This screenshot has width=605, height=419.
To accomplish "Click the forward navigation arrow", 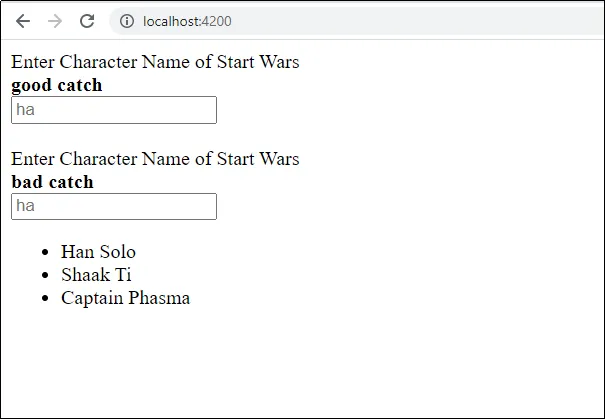I will 55,21.
